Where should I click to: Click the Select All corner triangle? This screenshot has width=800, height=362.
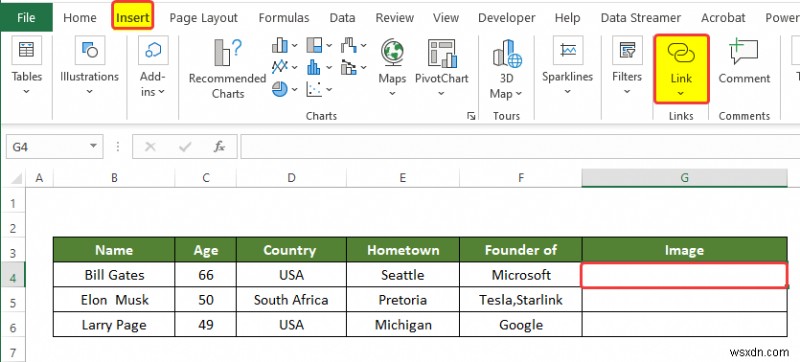(17, 178)
